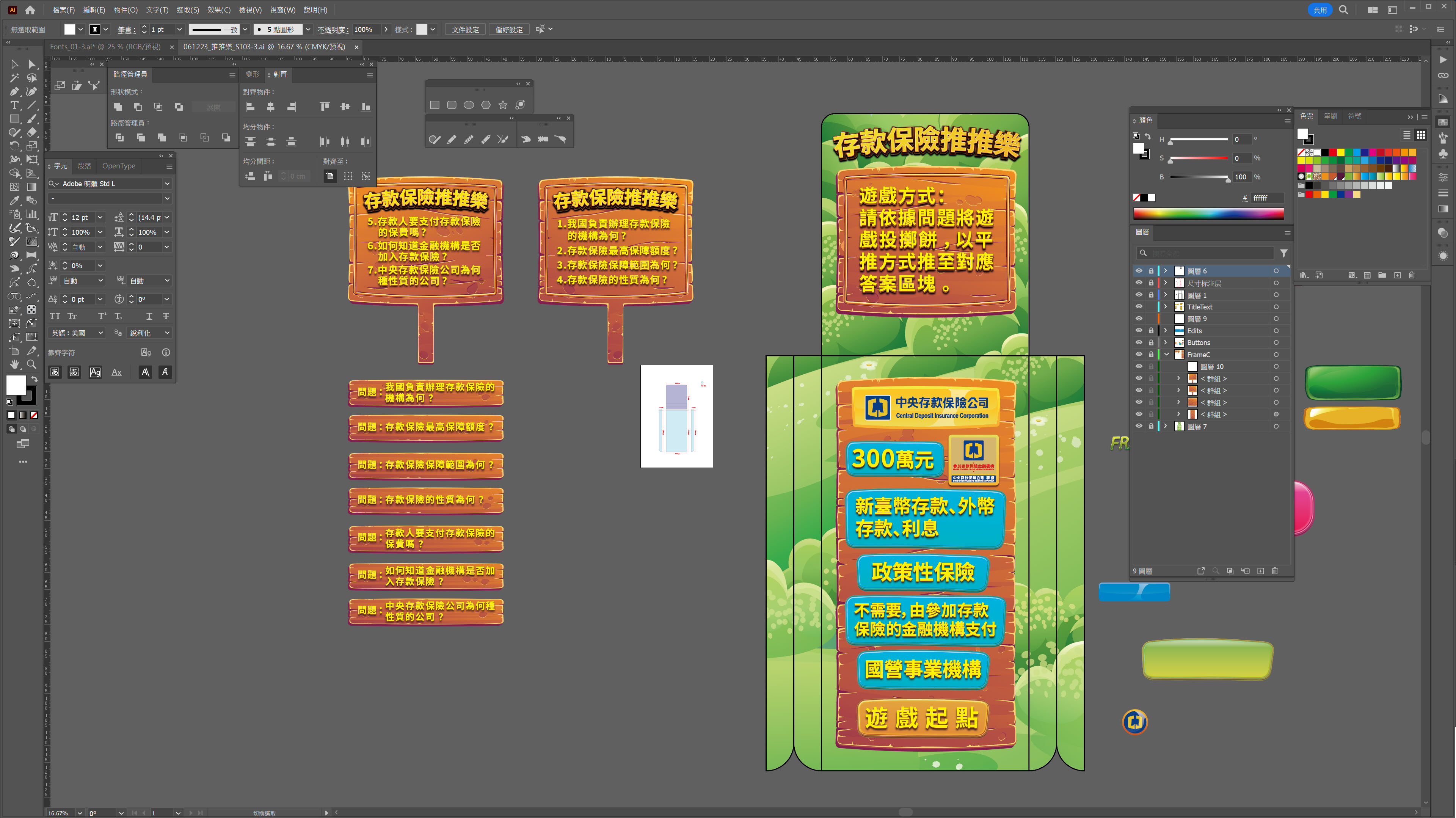Switch to Fonts_01-3.ai document tab
This screenshot has width=1456, height=818.
(x=105, y=47)
